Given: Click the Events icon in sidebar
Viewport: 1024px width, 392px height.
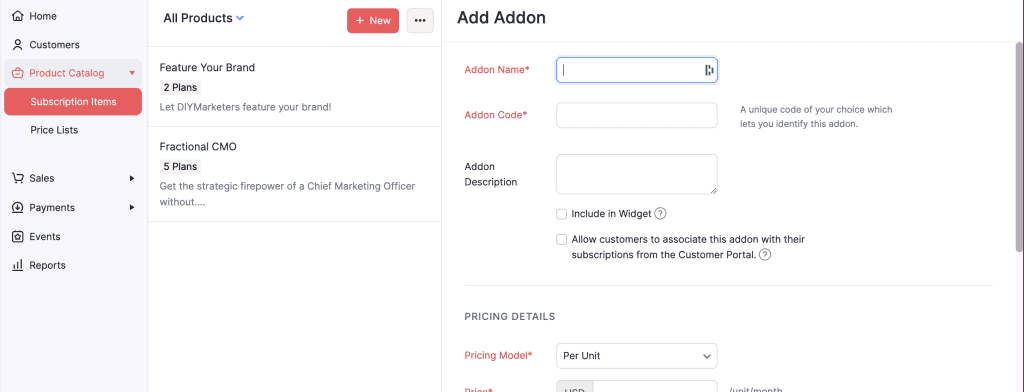Looking at the screenshot, I should 18,237.
